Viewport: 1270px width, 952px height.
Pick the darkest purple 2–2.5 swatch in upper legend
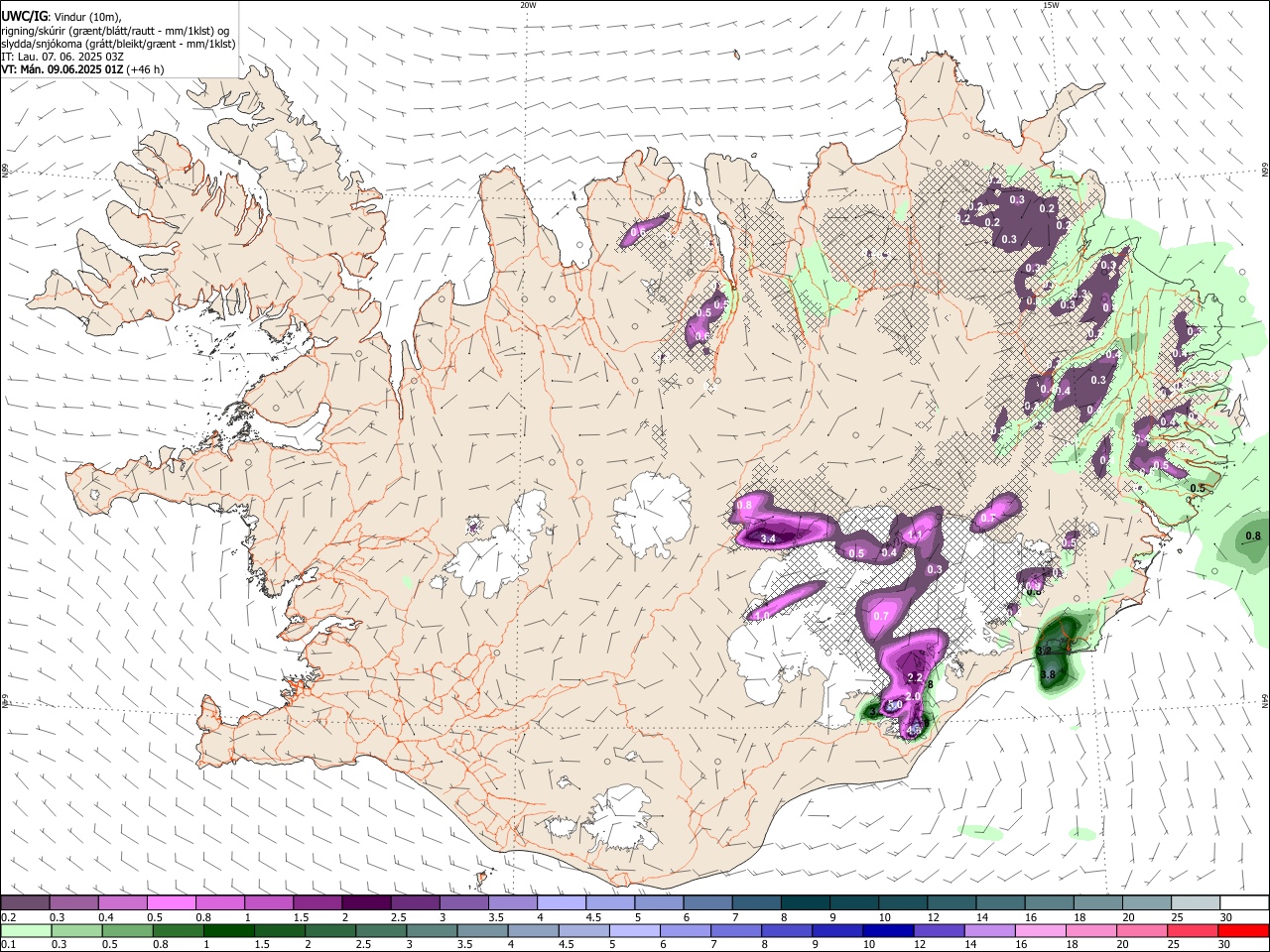click(365, 903)
